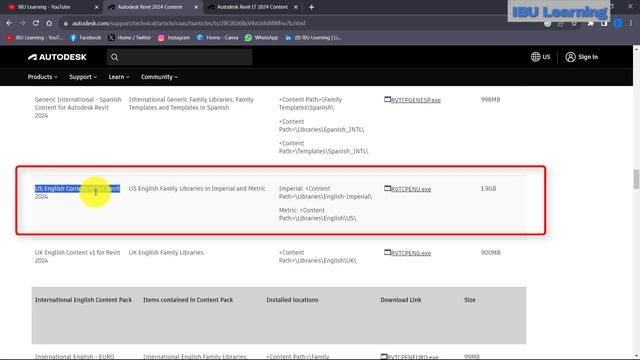Click 'International English Content Pack' header

(x=83, y=300)
